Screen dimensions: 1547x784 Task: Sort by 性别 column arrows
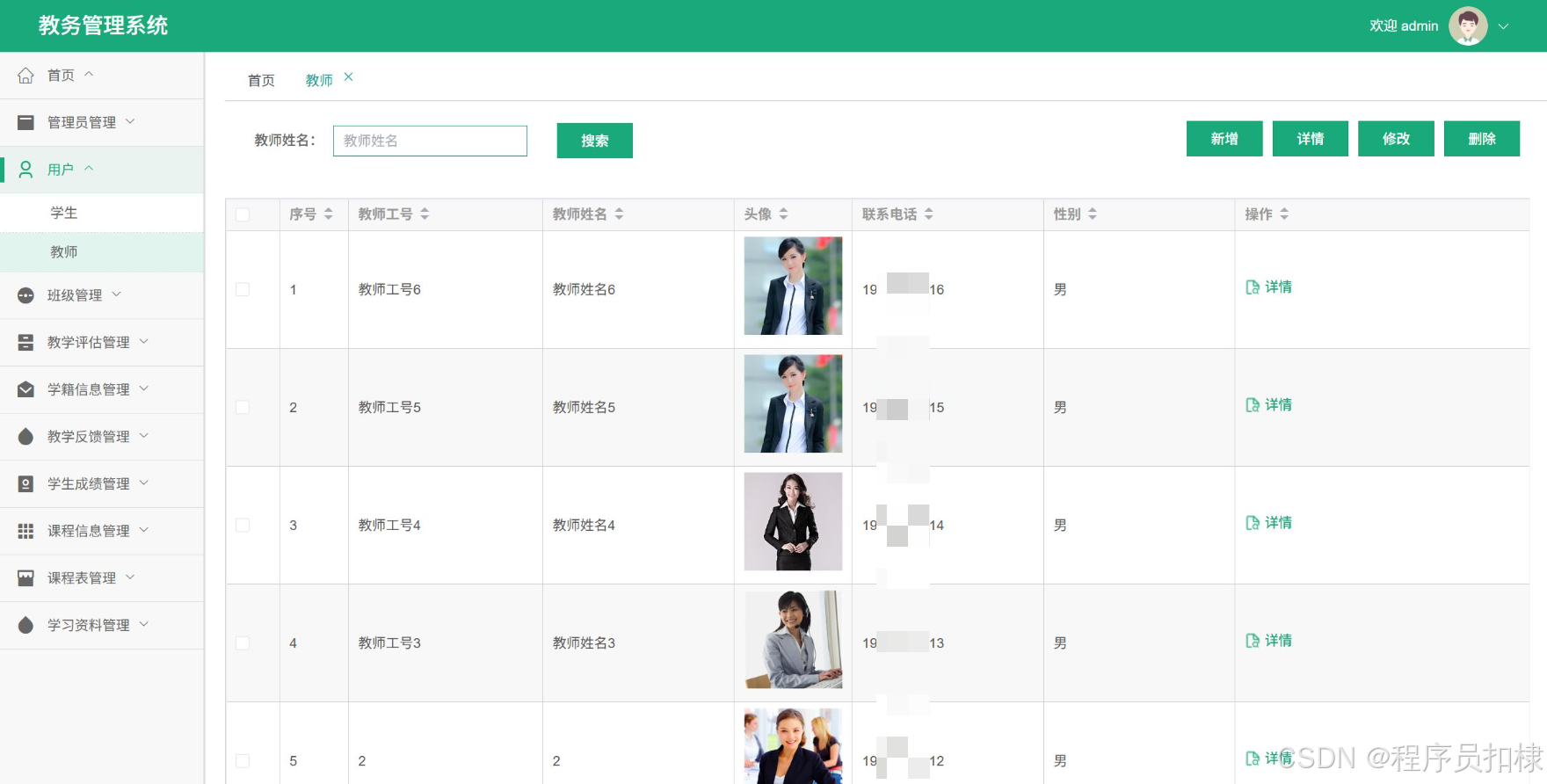point(1093,214)
